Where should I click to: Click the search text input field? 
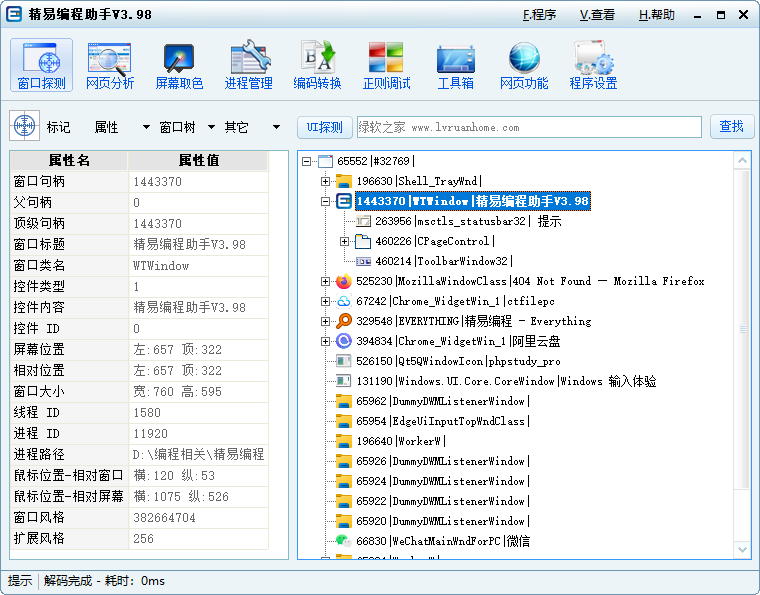(528, 127)
